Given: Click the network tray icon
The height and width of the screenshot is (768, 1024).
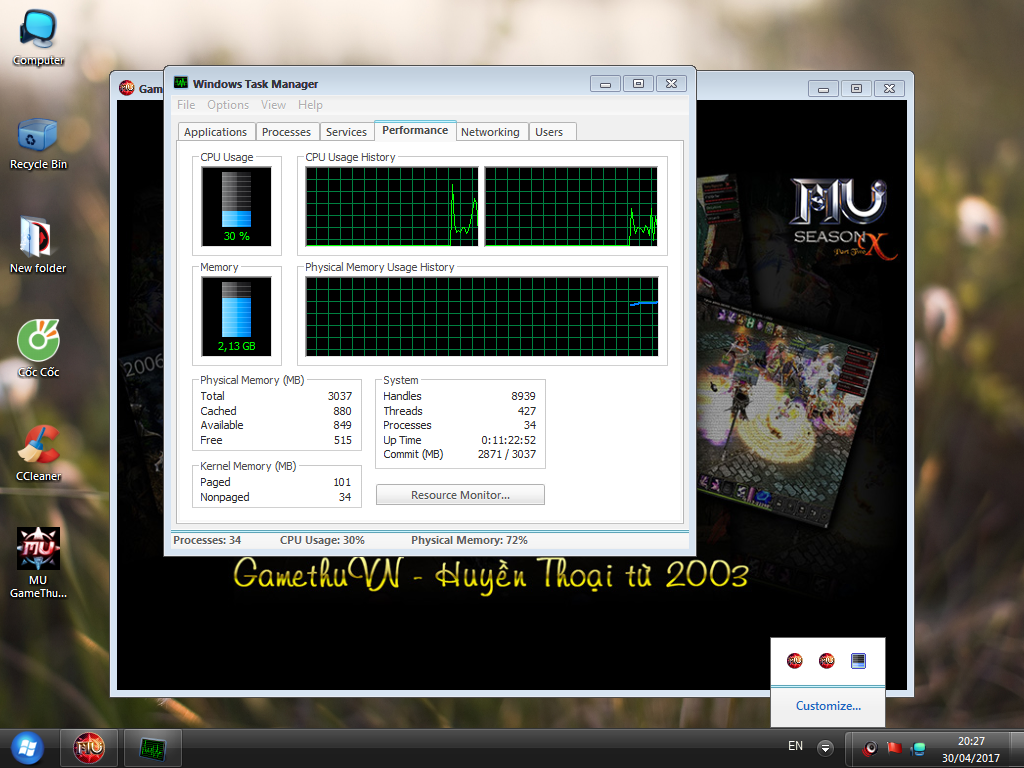Looking at the screenshot, I should (918, 747).
